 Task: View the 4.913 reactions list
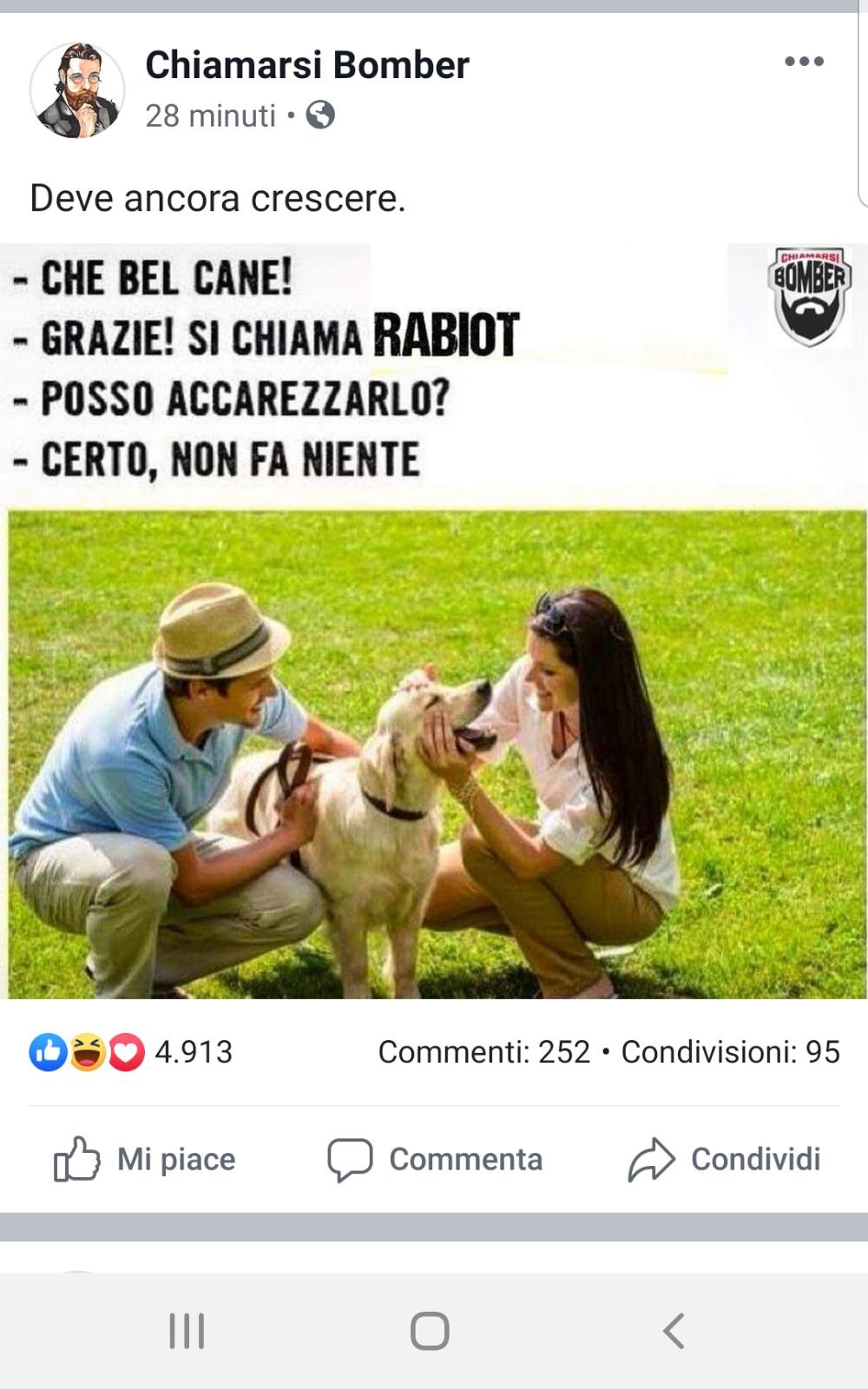[x=194, y=1052]
